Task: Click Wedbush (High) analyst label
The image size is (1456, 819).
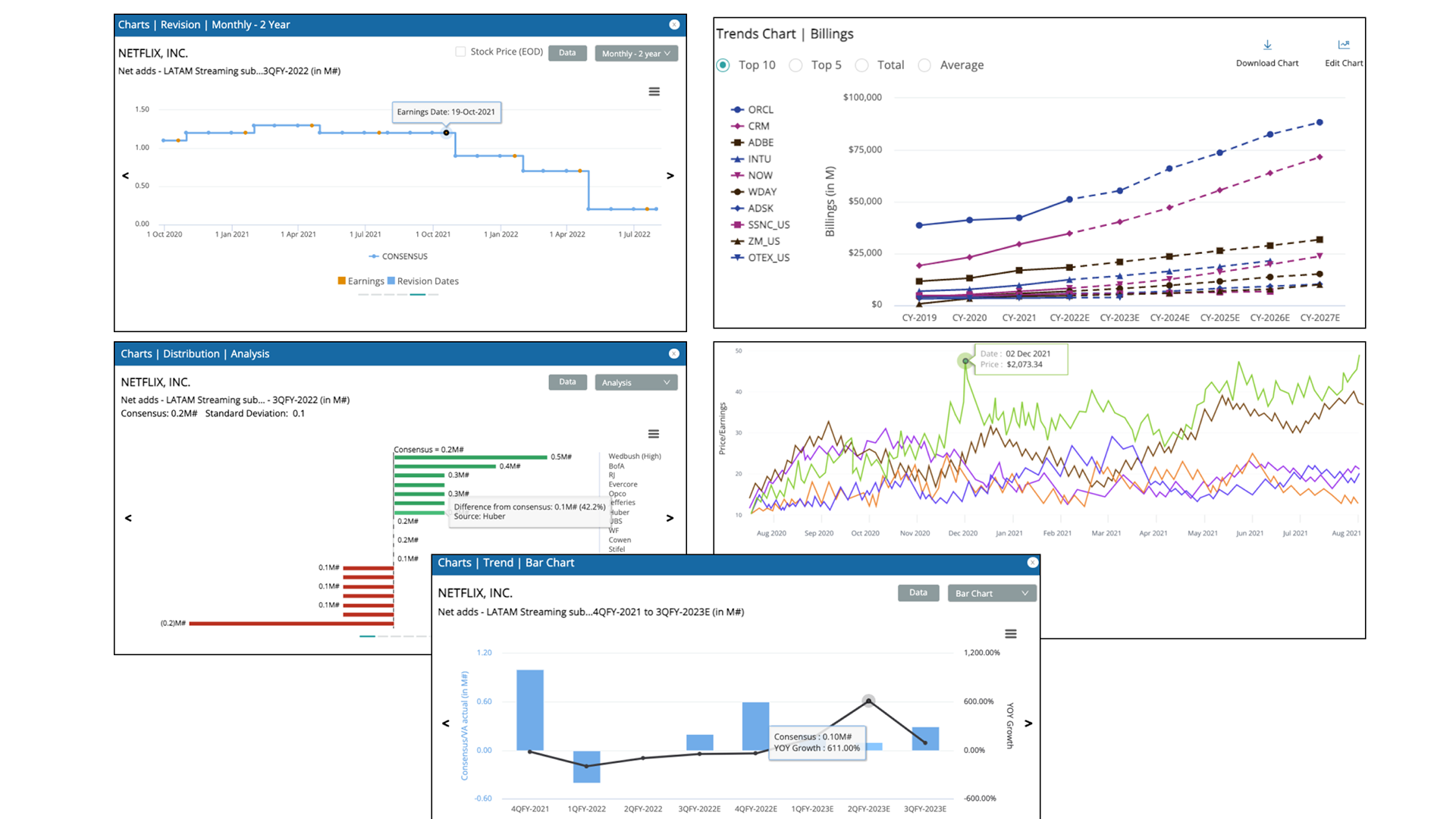Action: [x=635, y=457]
